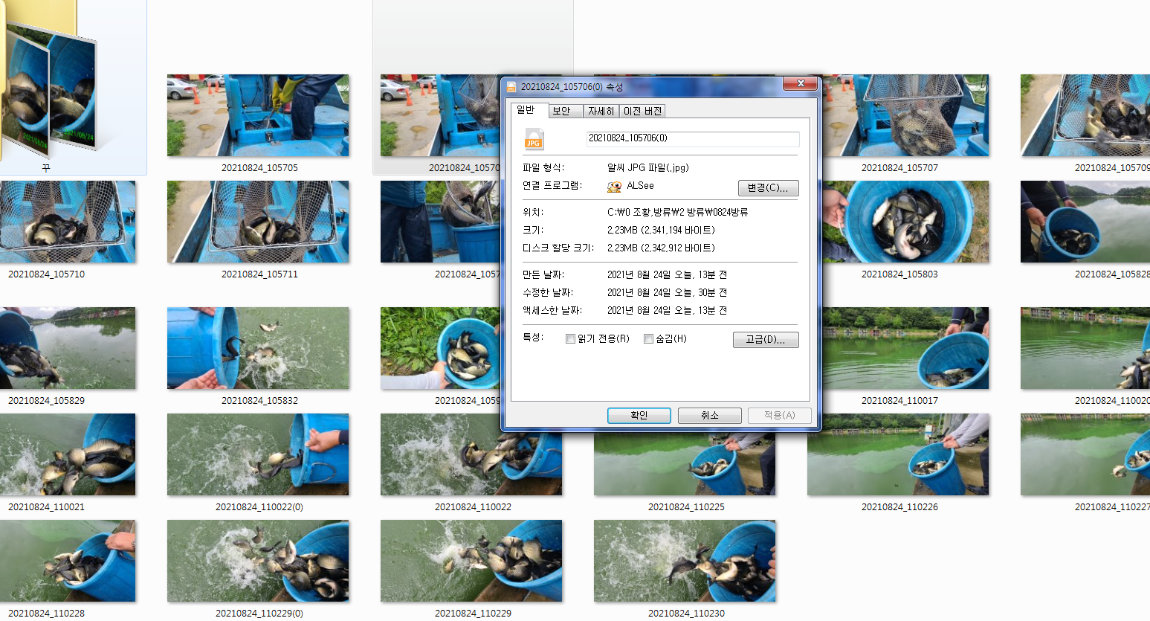
Task: Toggle the 숨김 (hidden) attribute checkbox
Action: tap(648, 339)
